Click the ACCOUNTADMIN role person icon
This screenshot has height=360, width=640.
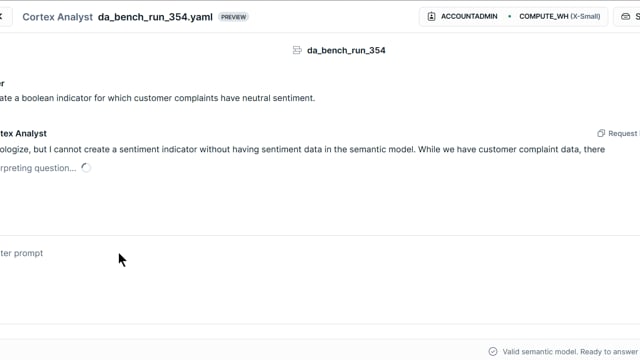click(431, 16)
